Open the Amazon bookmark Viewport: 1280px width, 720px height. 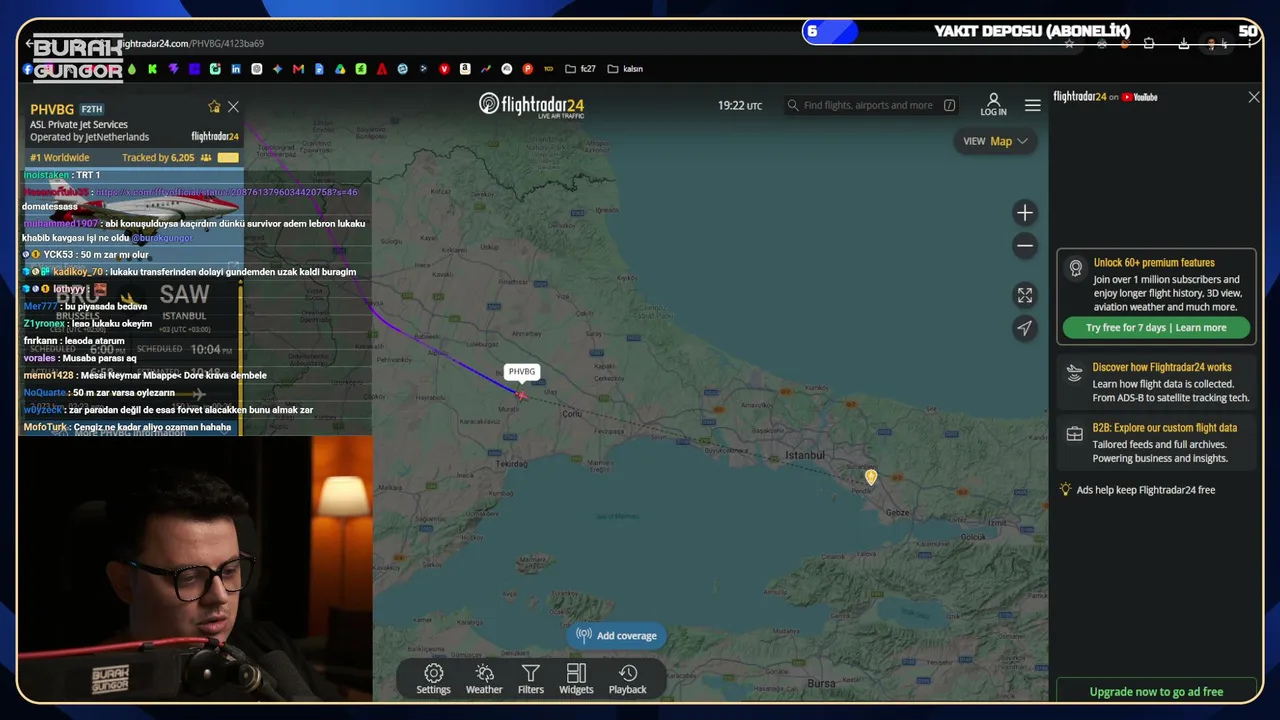tap(465, 69)
